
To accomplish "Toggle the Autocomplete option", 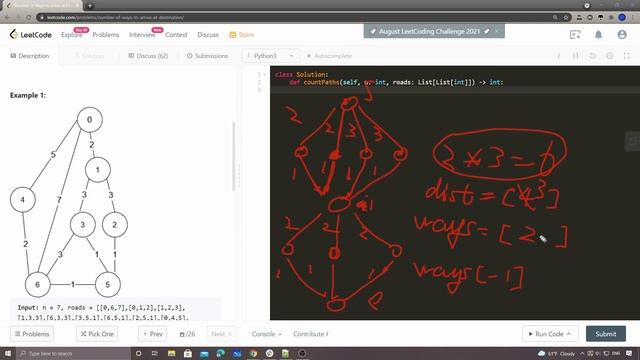I will (x=329, y=56).
